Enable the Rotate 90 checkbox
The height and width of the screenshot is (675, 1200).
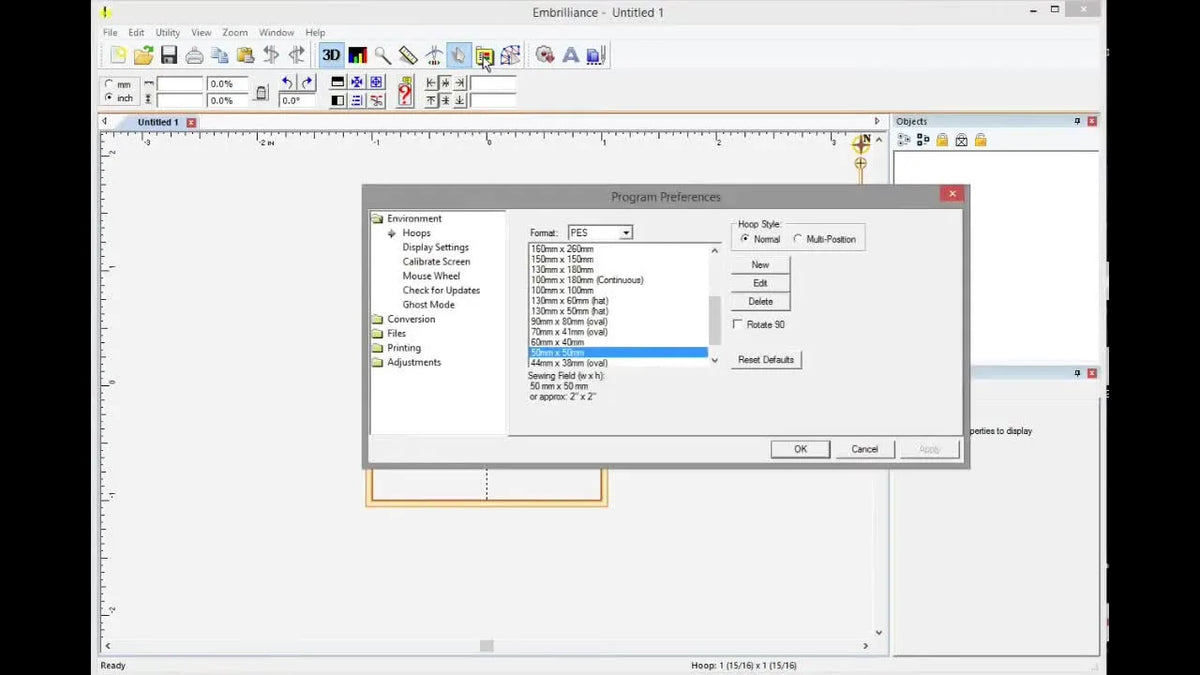click(738, 325)
